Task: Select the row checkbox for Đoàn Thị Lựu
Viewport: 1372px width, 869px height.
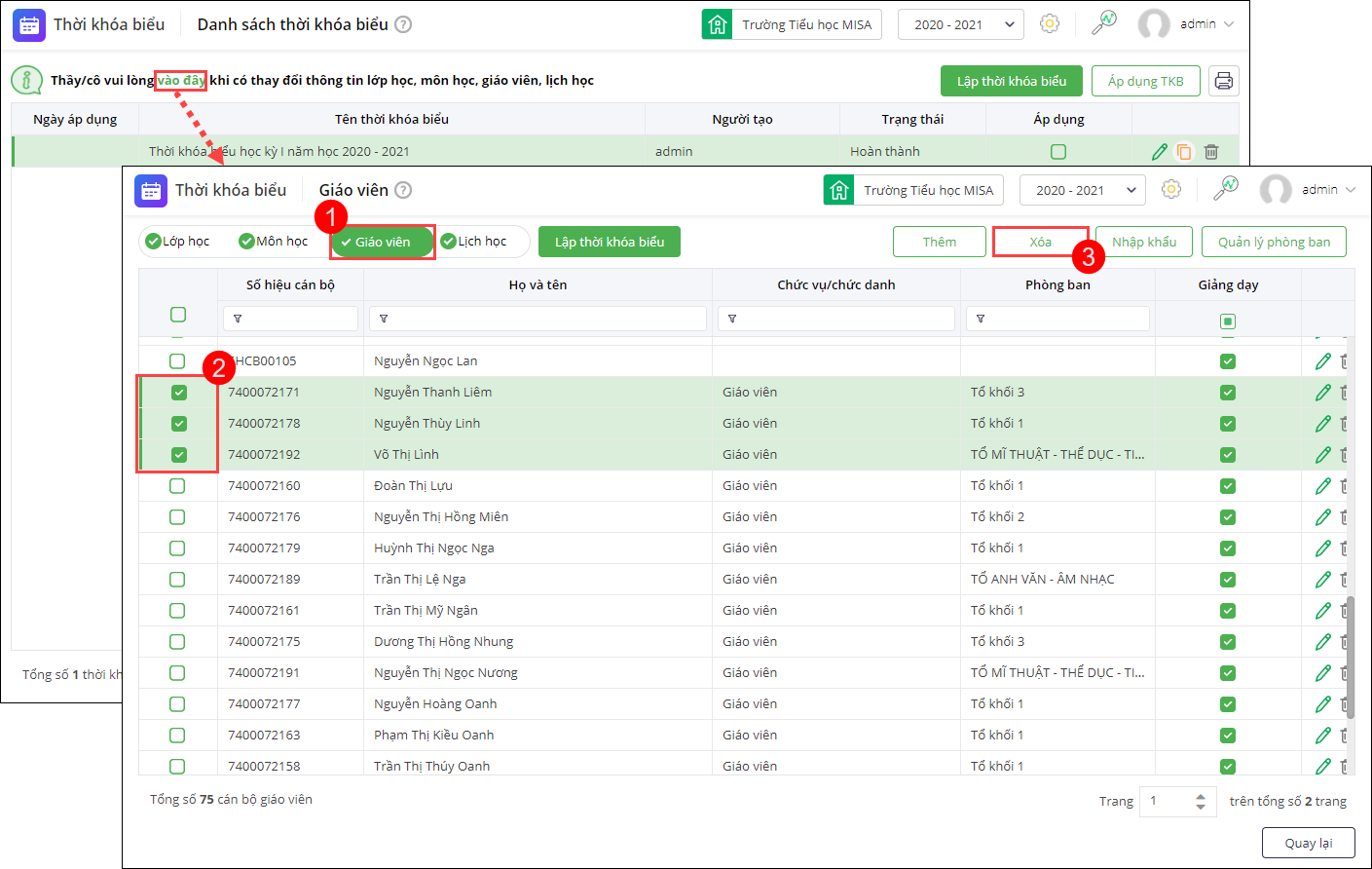Action: [177, 486]
